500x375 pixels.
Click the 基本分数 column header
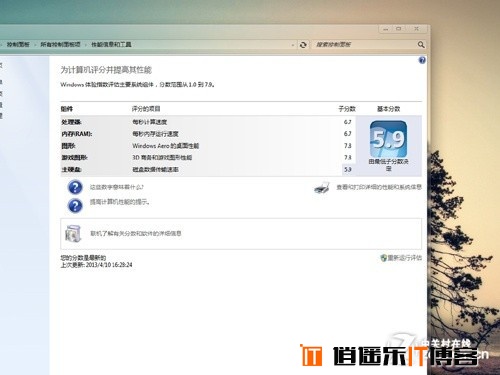pos(388,109)
